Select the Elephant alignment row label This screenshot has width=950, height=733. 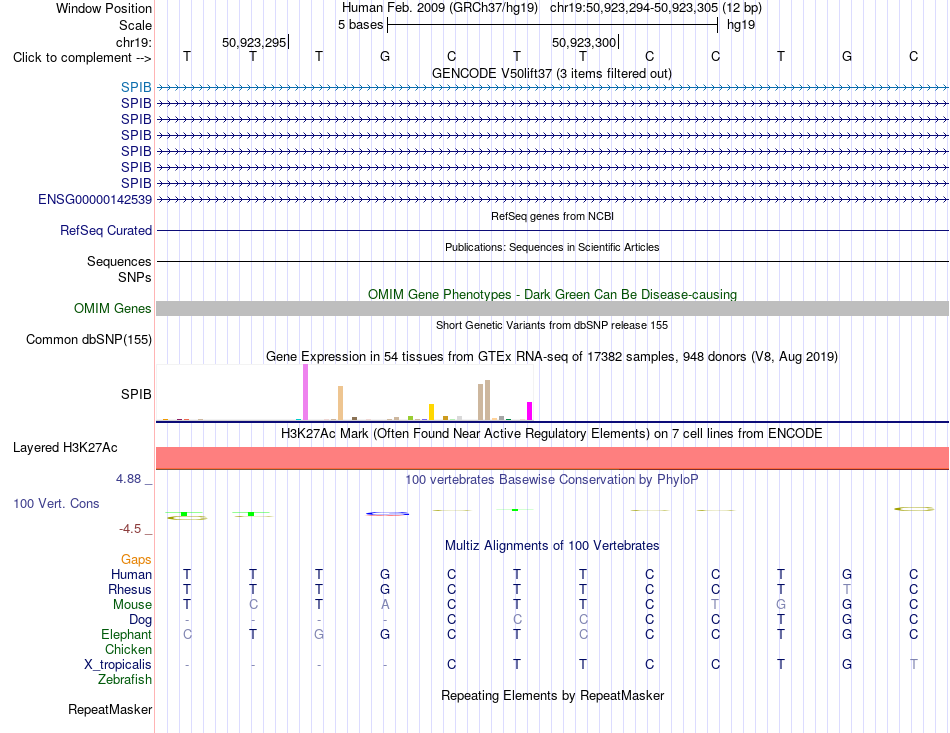pos(126,634)
